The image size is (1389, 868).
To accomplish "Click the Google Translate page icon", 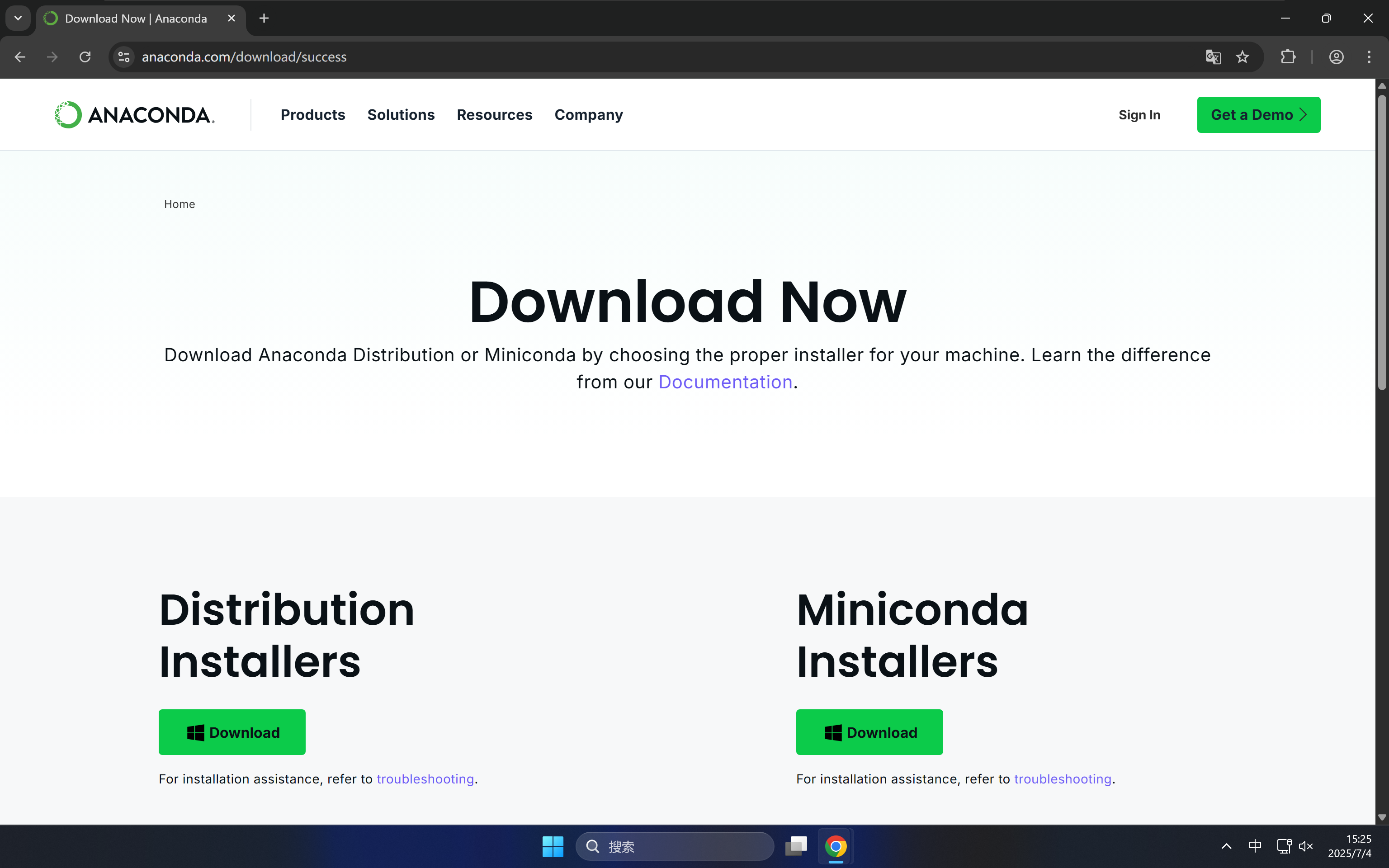I will point(1213,57).
